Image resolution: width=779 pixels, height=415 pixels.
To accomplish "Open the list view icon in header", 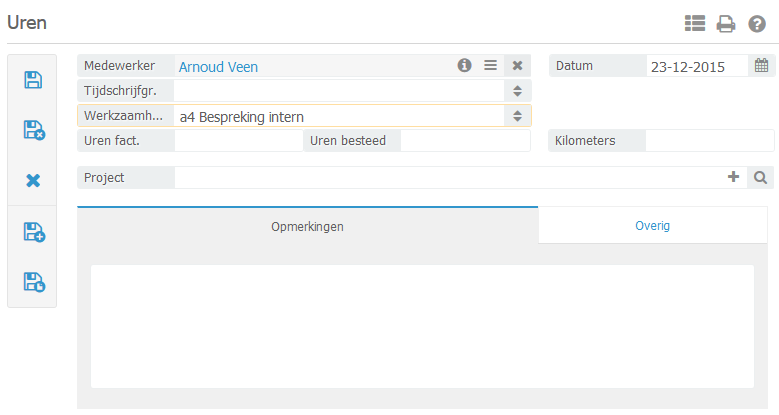I will pos(695,23).
